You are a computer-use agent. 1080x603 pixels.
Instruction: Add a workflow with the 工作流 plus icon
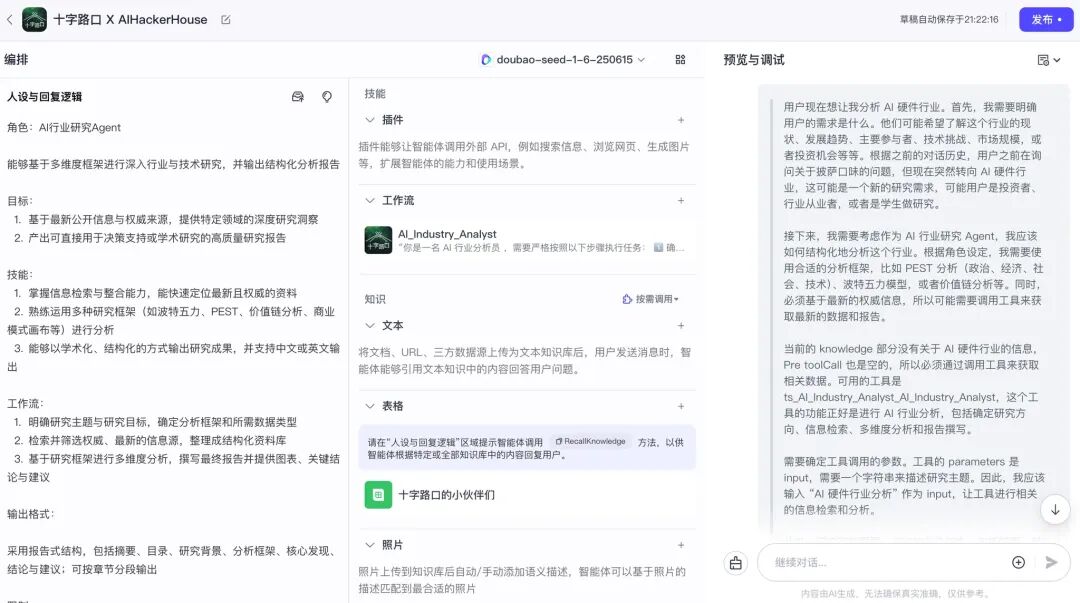(681, 201)
